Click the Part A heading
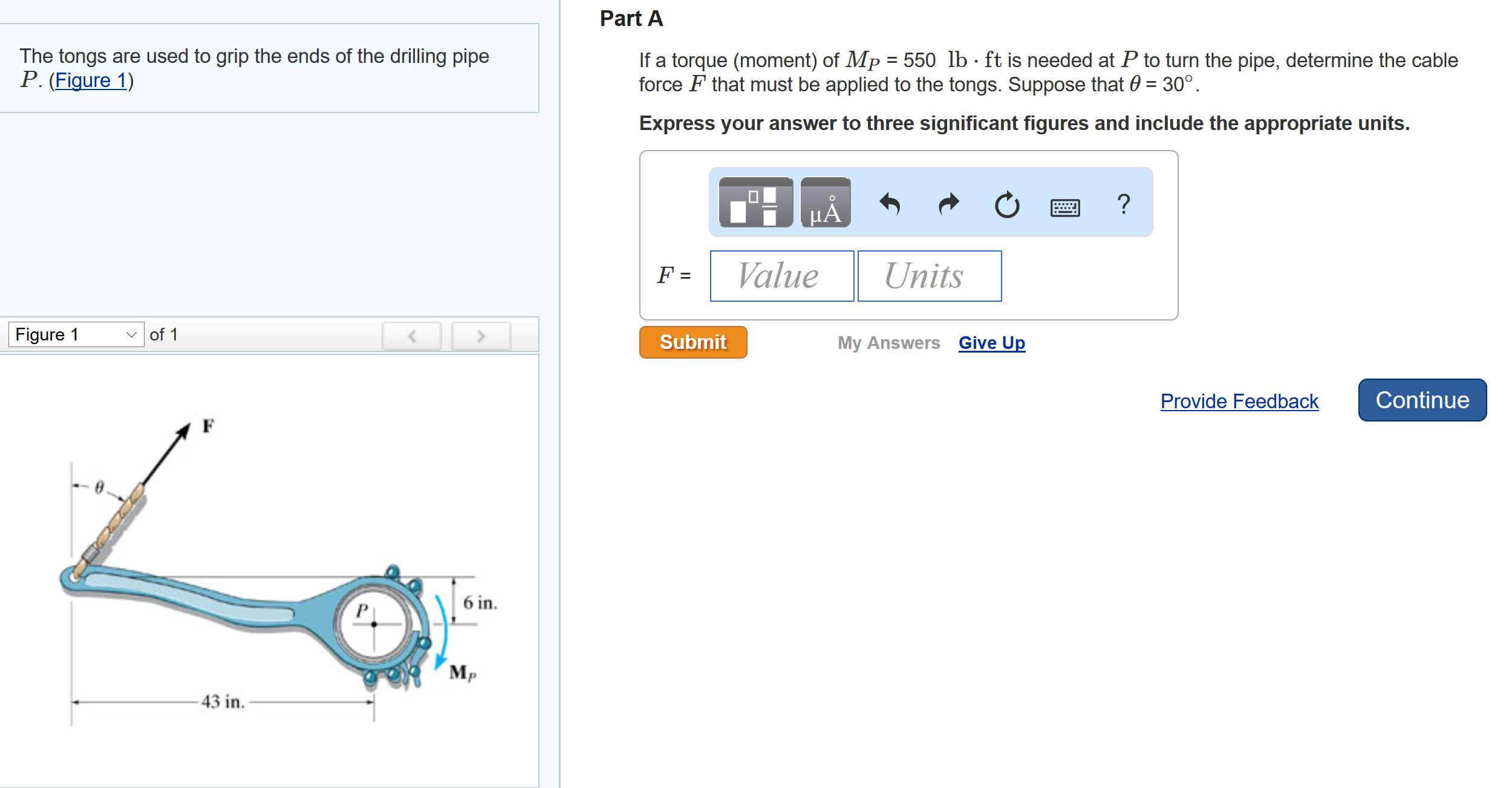Viewport: 1512px width, 788px height. [x=631, y=19]
